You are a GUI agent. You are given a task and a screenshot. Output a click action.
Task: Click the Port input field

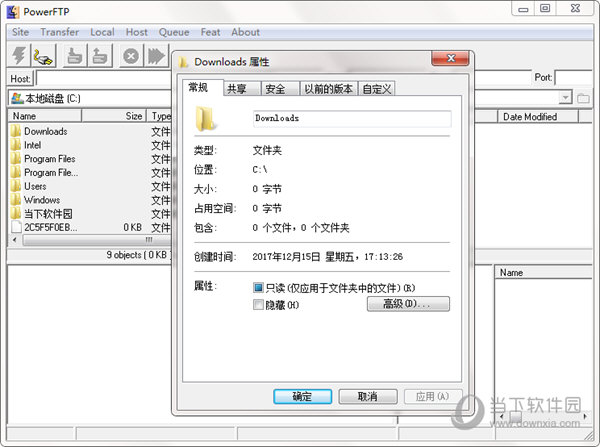573,78
